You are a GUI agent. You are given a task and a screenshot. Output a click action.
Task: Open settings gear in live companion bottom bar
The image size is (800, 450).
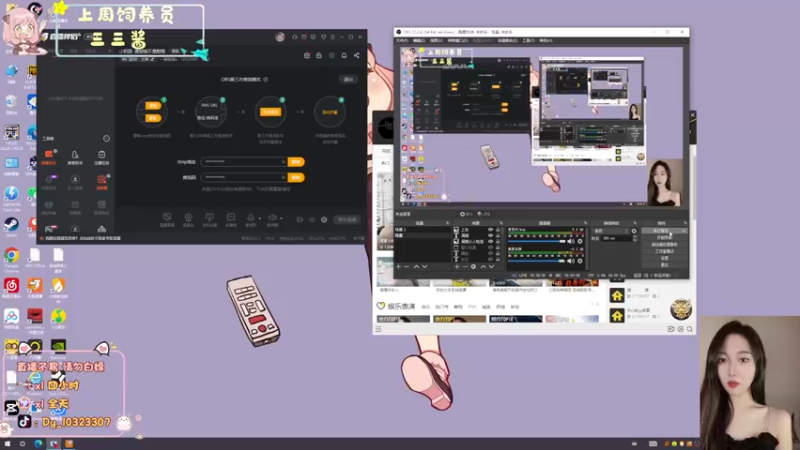(324, 219)
